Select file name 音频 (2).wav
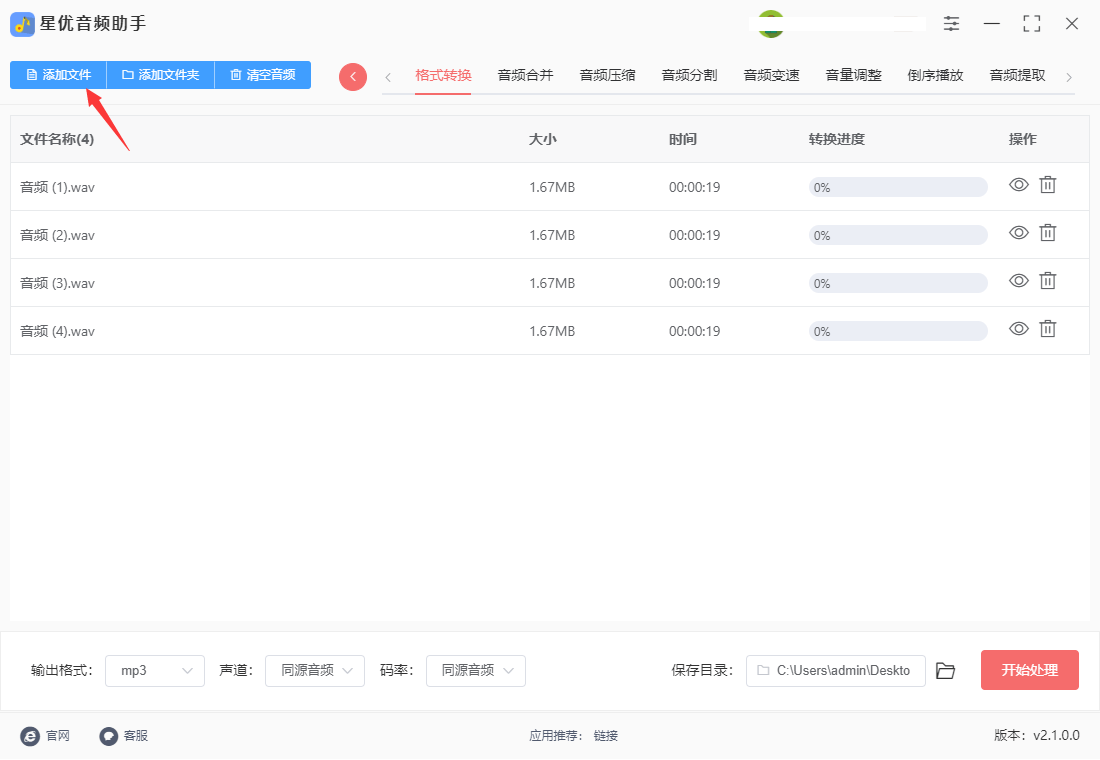 pos(58,235)
